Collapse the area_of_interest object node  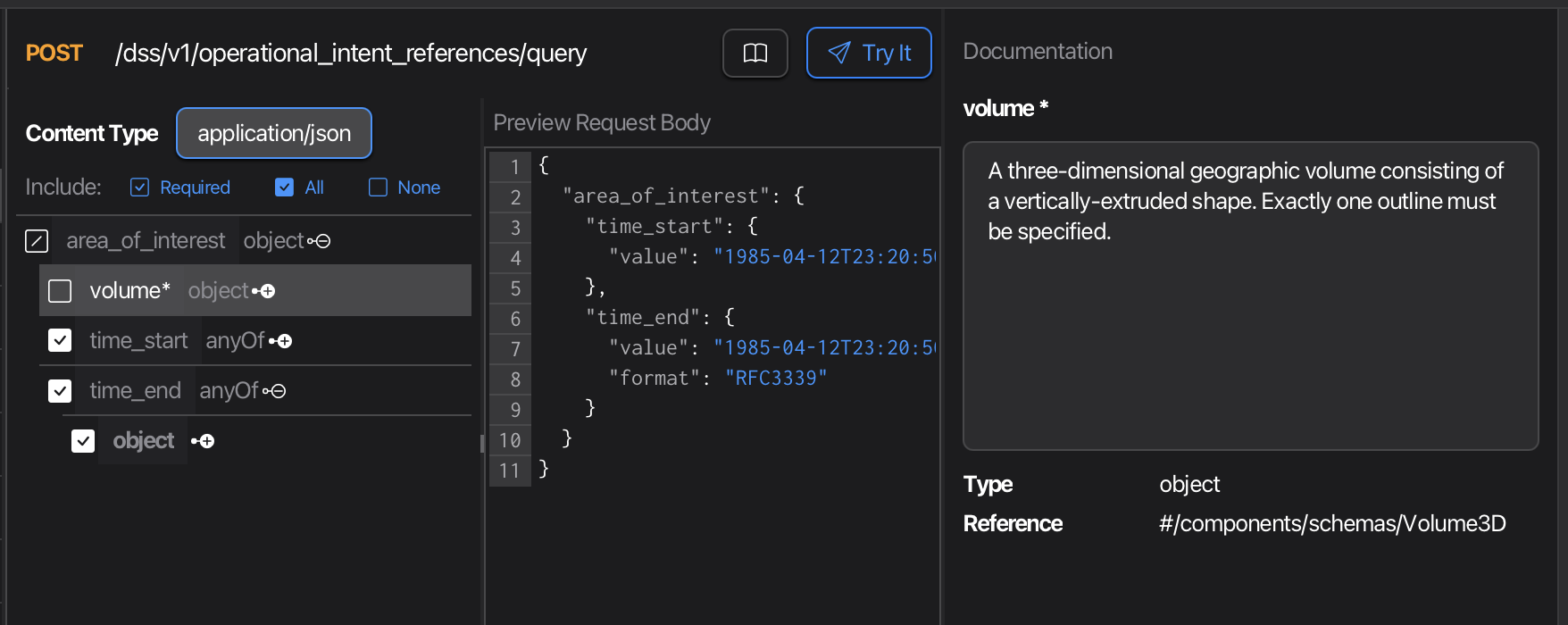tap(322, 241)
